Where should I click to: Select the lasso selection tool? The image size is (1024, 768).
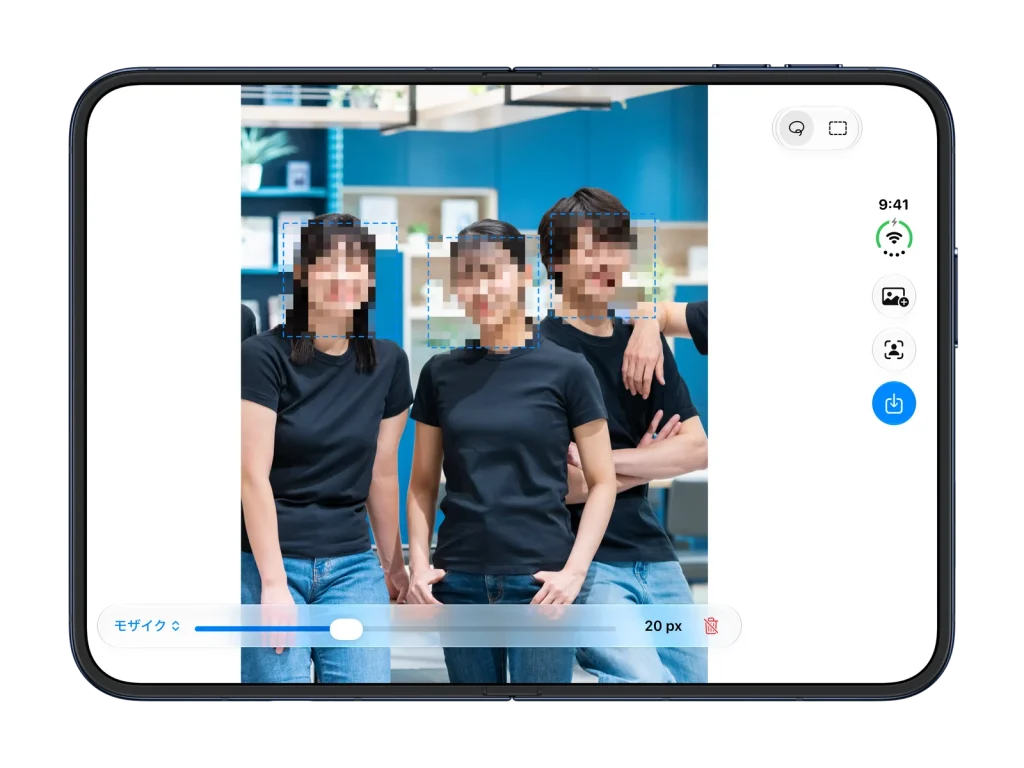(796, 128)
